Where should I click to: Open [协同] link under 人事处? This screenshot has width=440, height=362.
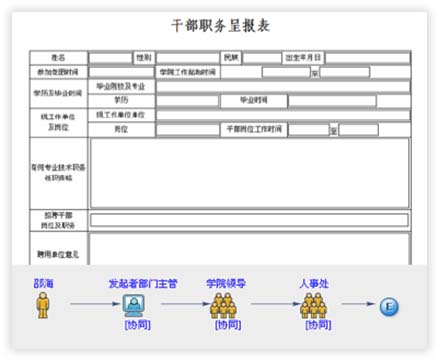(x=318, y=324)
